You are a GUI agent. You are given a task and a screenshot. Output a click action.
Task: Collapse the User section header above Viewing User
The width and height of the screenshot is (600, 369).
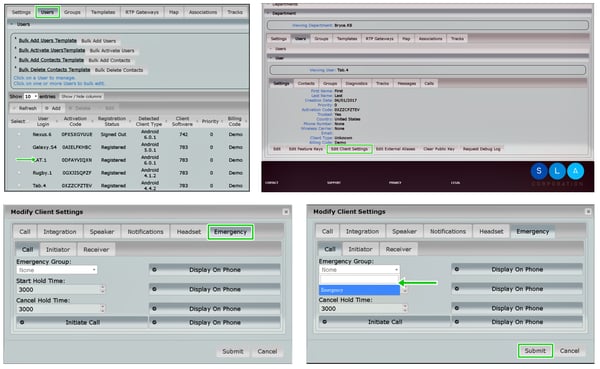click(x=429, y=58)
